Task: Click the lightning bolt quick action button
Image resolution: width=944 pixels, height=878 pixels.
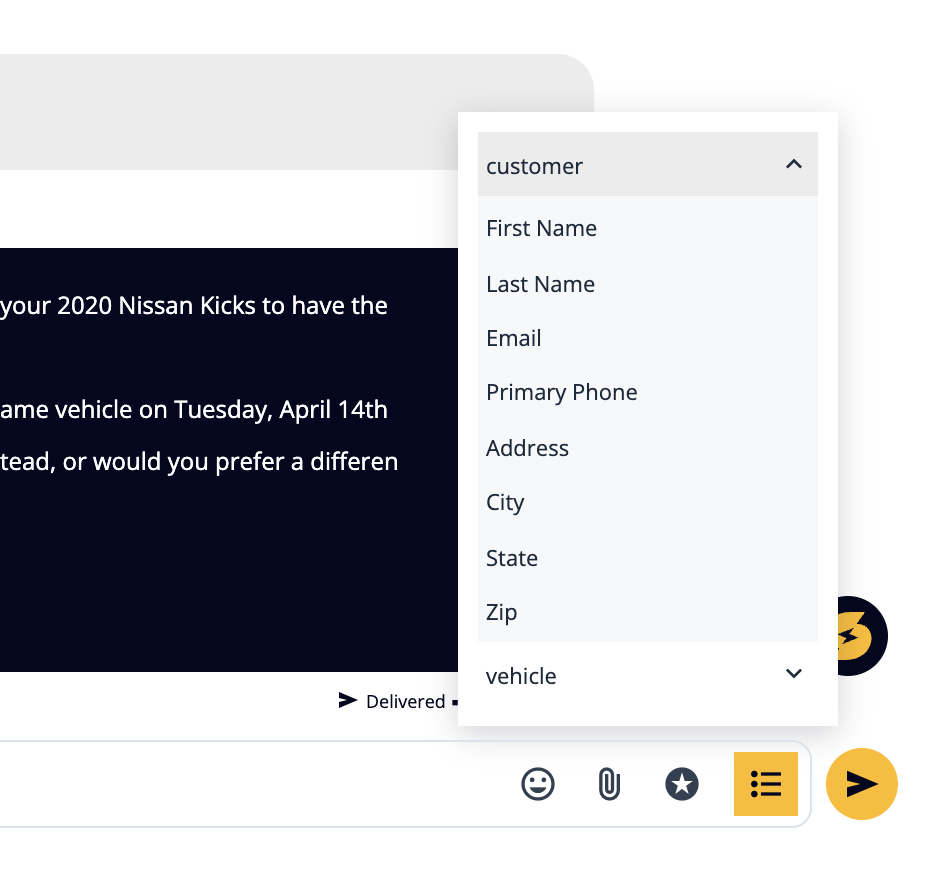Action: [x=862, y=636]
